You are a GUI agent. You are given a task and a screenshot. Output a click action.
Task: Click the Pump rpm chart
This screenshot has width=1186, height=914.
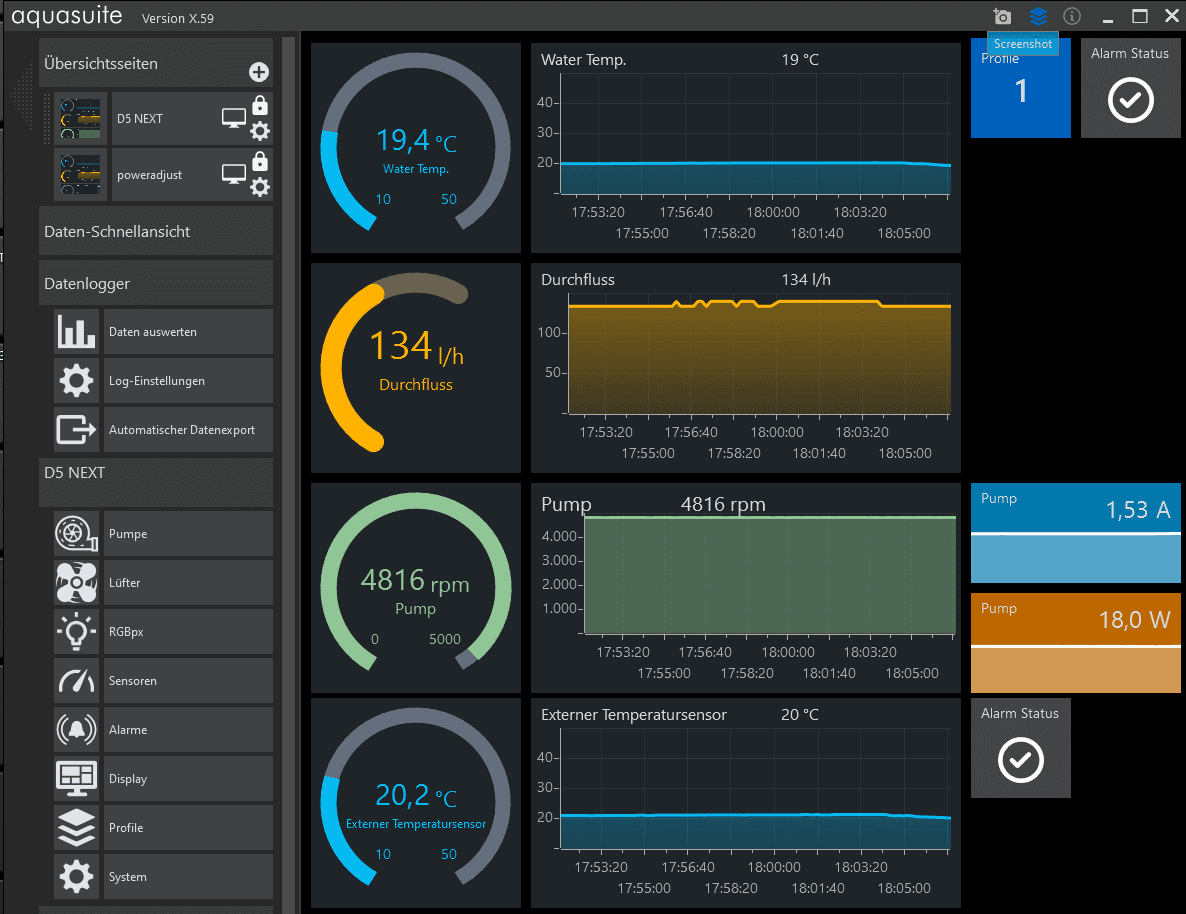(x=746, y=588)
